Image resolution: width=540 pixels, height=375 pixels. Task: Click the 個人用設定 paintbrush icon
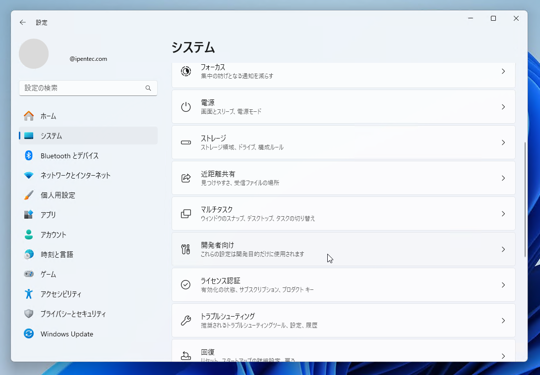(29, 195)
